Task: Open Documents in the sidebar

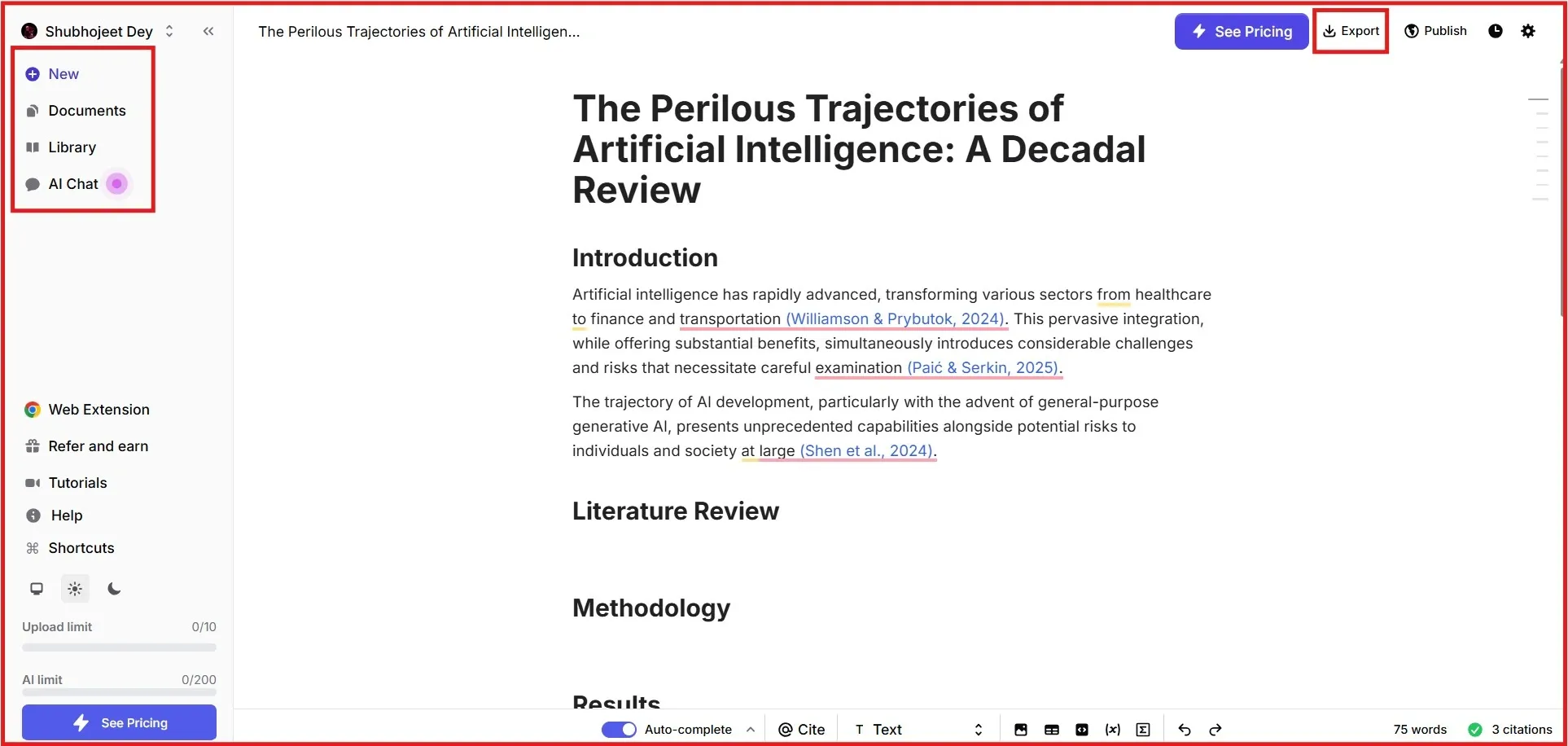Action: pyautogui.click(x=86, y=111)
